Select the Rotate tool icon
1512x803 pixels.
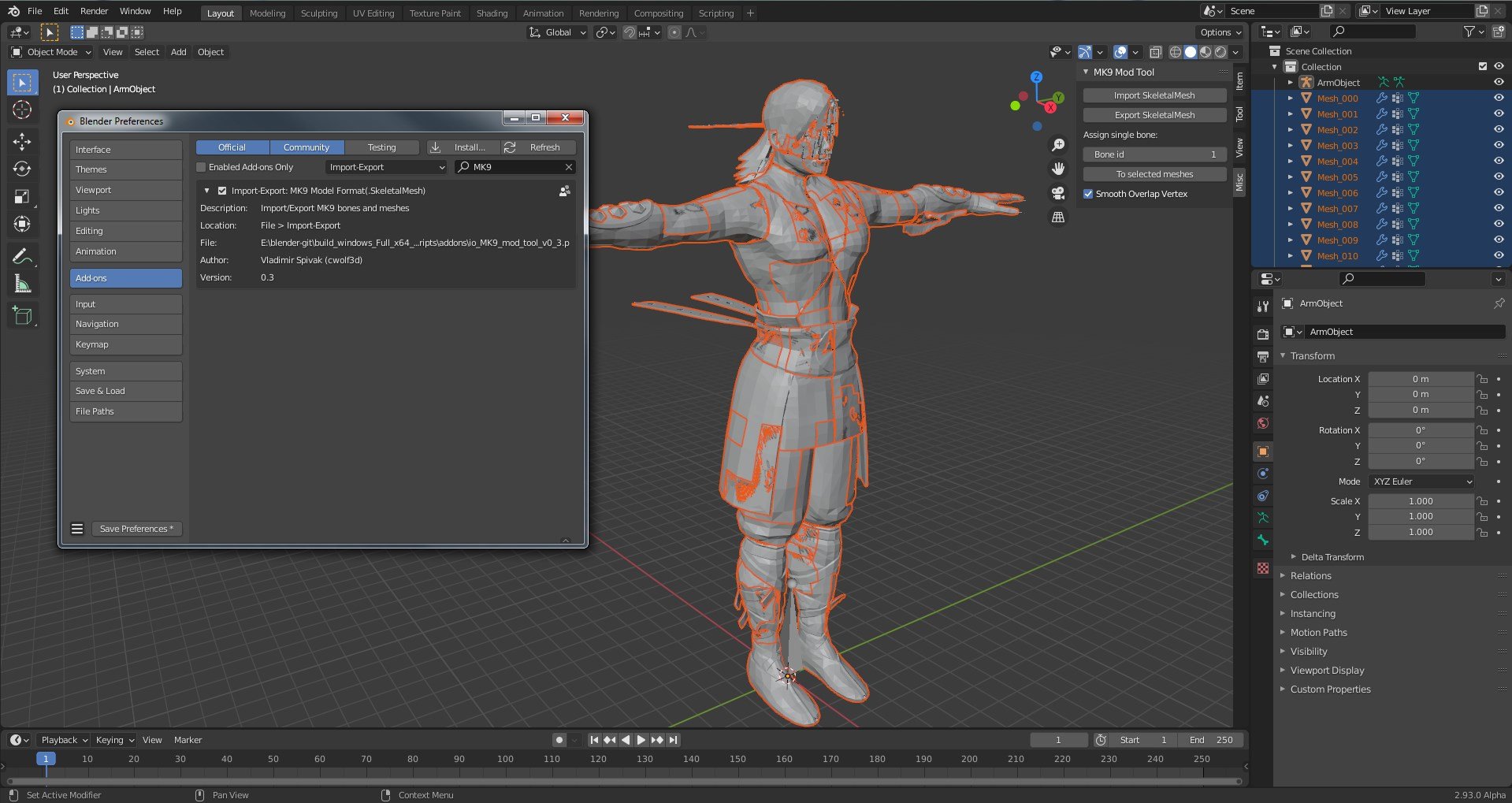(22, 169)
